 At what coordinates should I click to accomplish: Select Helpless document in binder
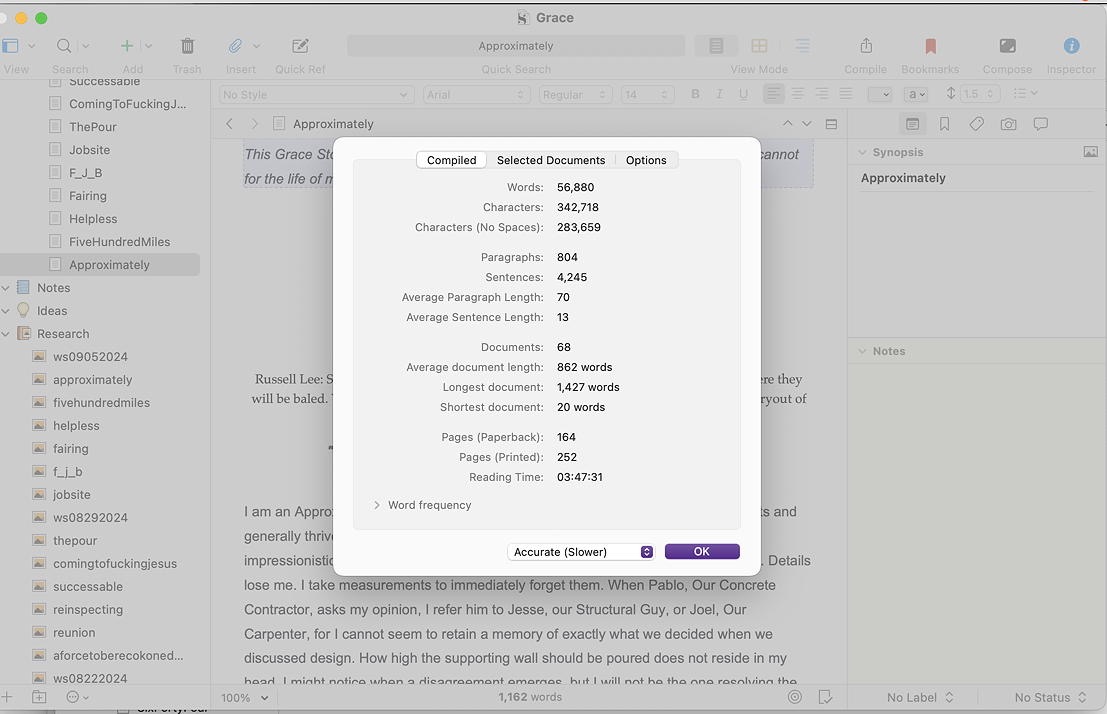[92, 219]
